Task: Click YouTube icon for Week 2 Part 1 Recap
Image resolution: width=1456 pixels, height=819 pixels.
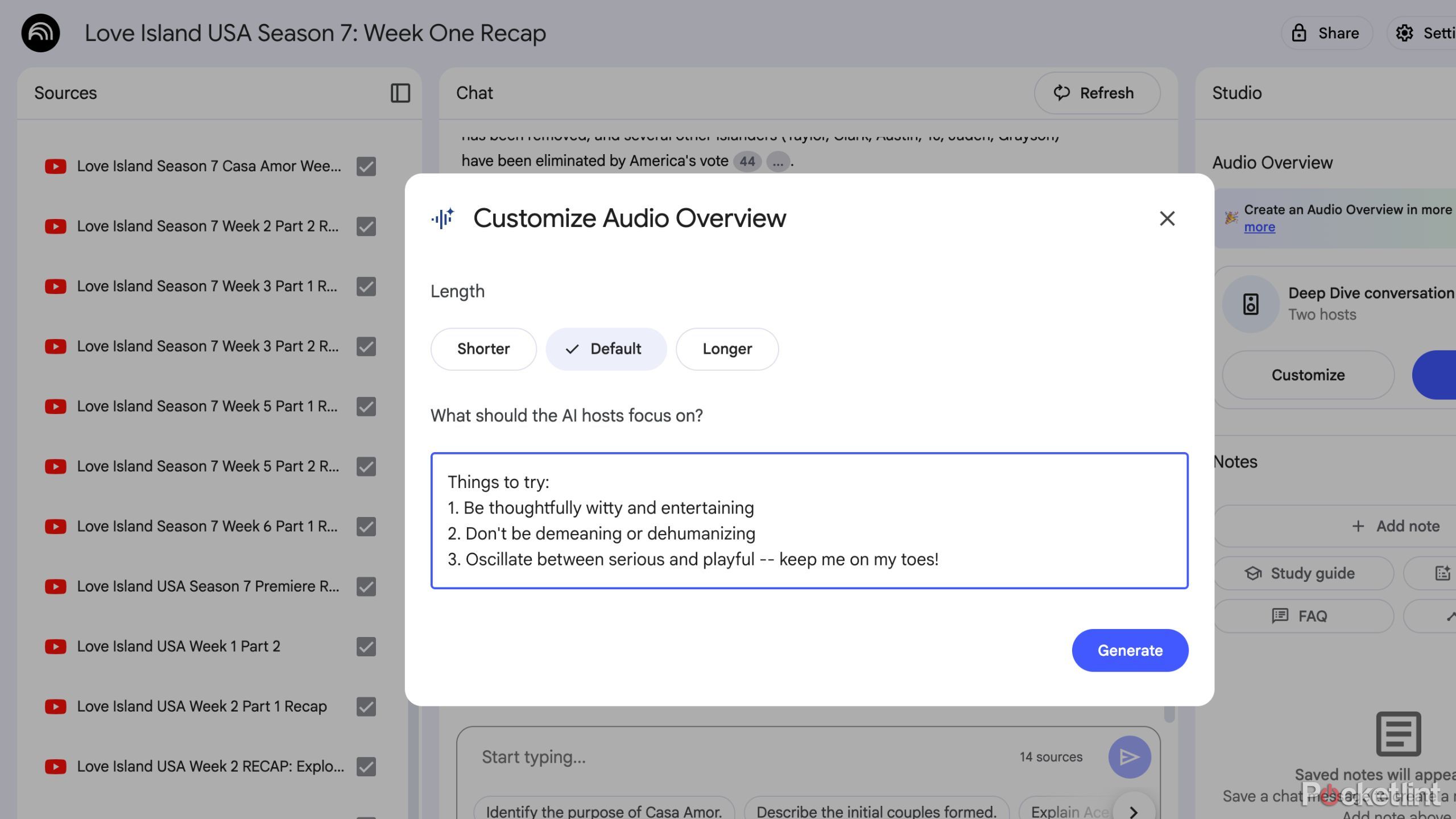Action: [x=55, y=706]
